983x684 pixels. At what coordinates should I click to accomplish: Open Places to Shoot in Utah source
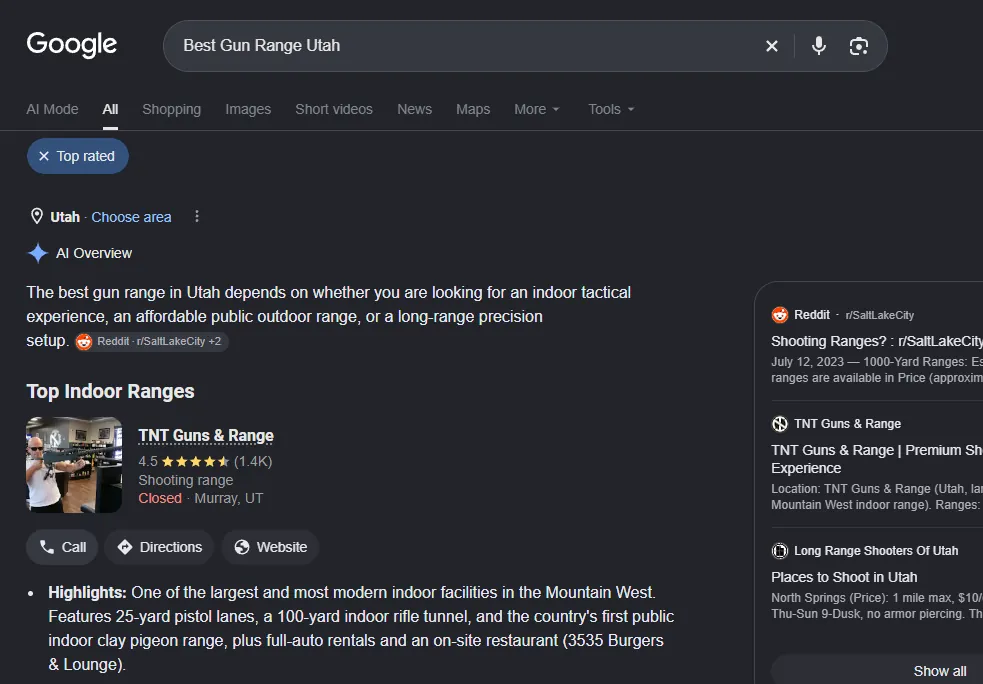point(844,577)
